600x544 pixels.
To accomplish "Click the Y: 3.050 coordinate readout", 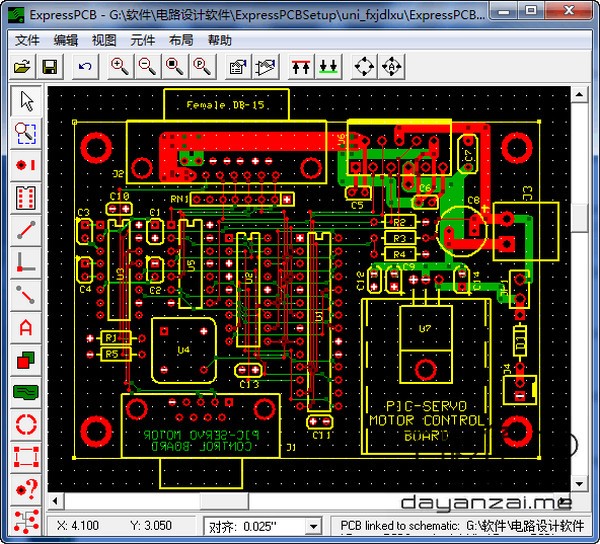I will [x=151, y=526].
